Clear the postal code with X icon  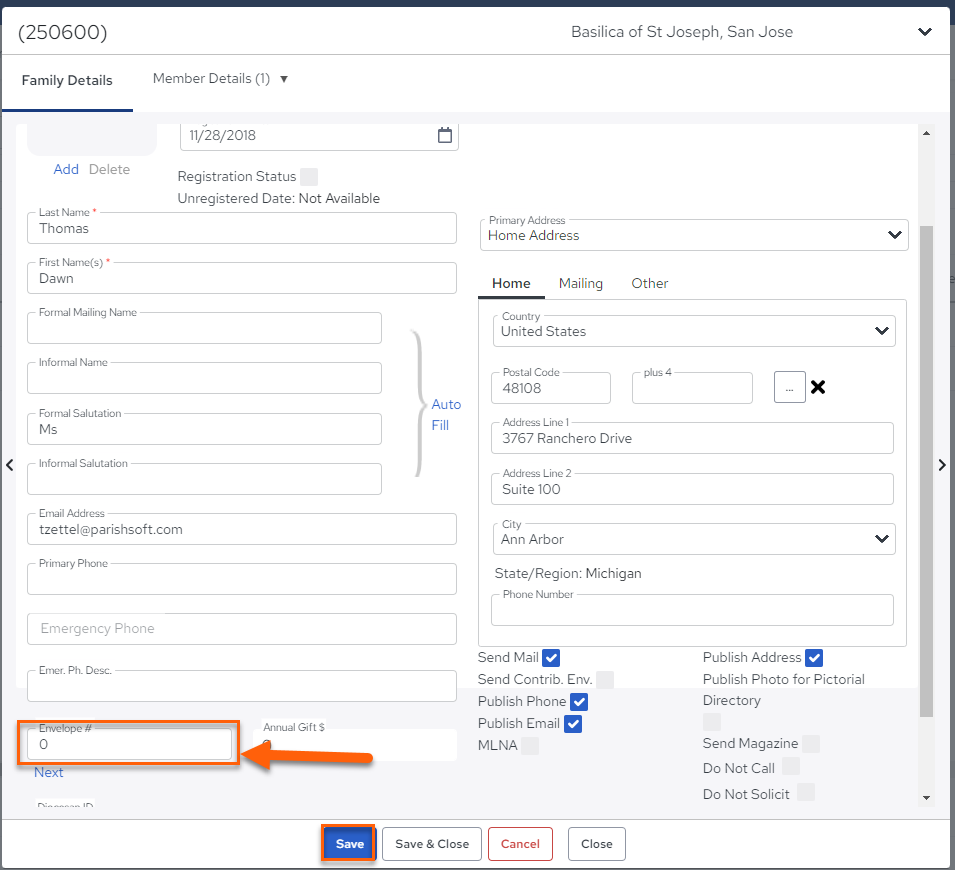[818, 387]
